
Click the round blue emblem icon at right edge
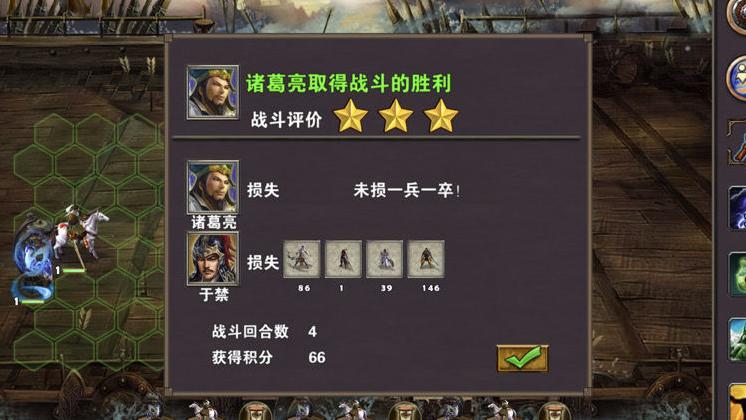coord(737,78)
